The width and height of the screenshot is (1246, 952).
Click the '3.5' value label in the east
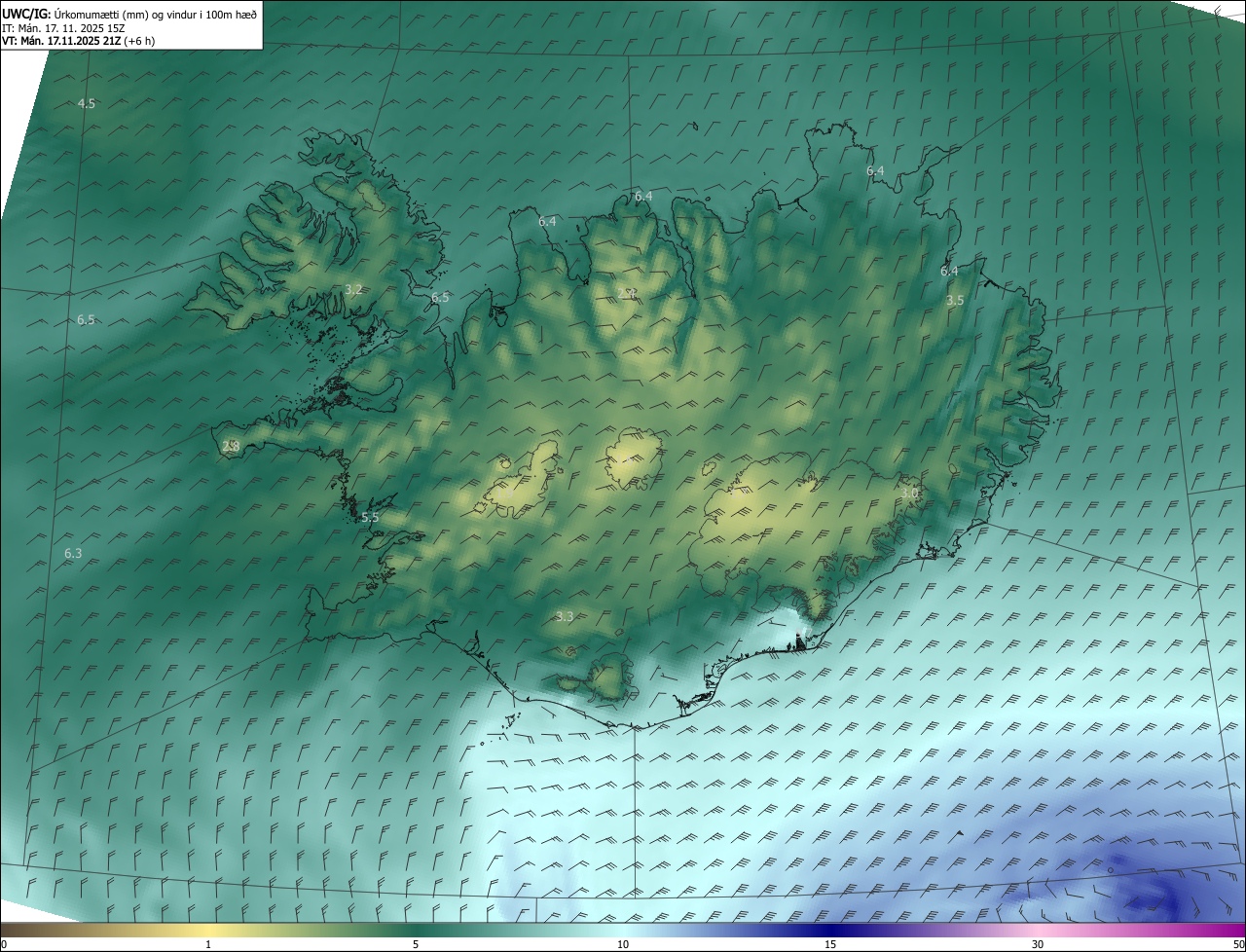pyautogui.click(x=955, y=301)
